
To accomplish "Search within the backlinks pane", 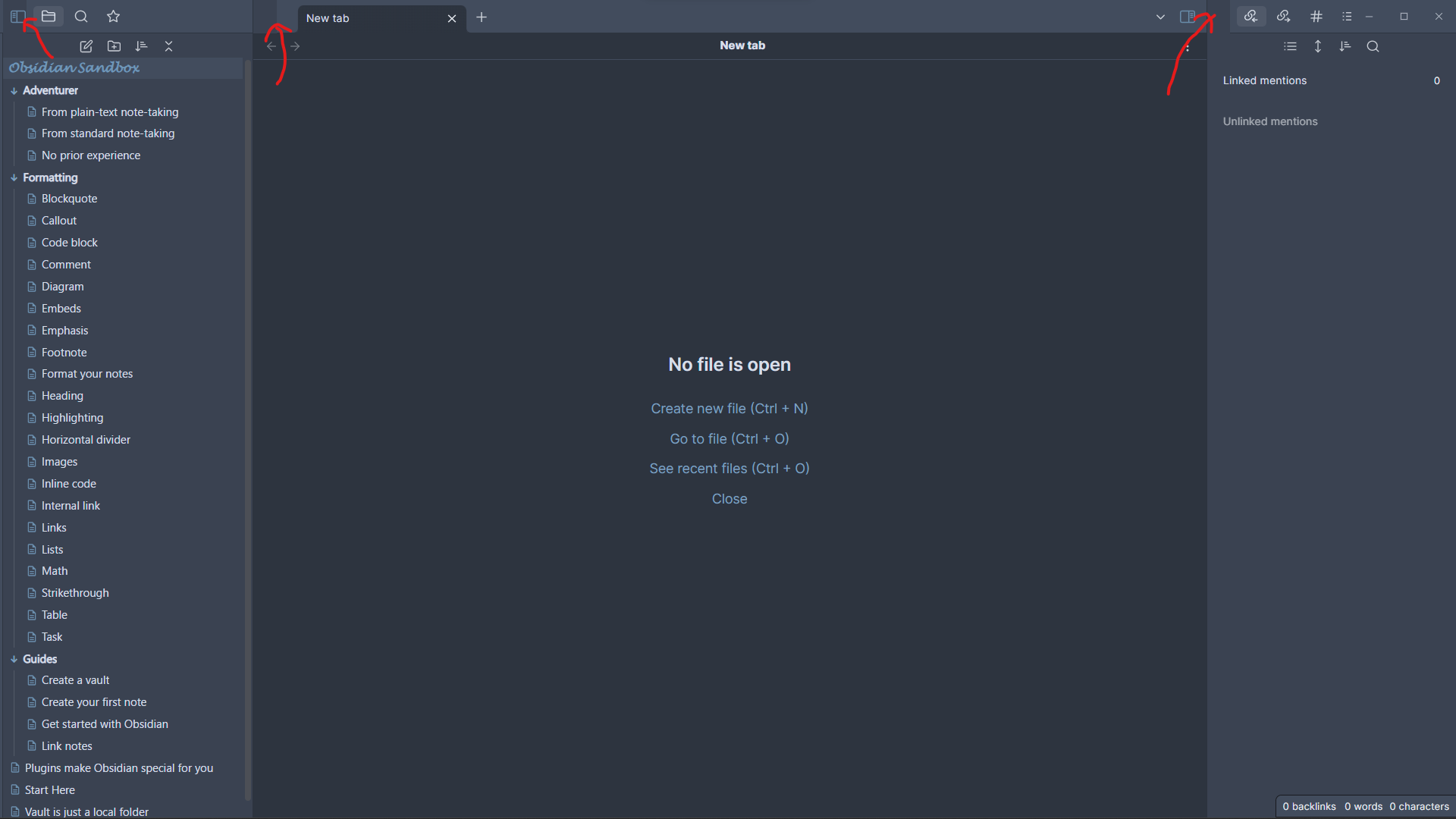I will 1373,46.
